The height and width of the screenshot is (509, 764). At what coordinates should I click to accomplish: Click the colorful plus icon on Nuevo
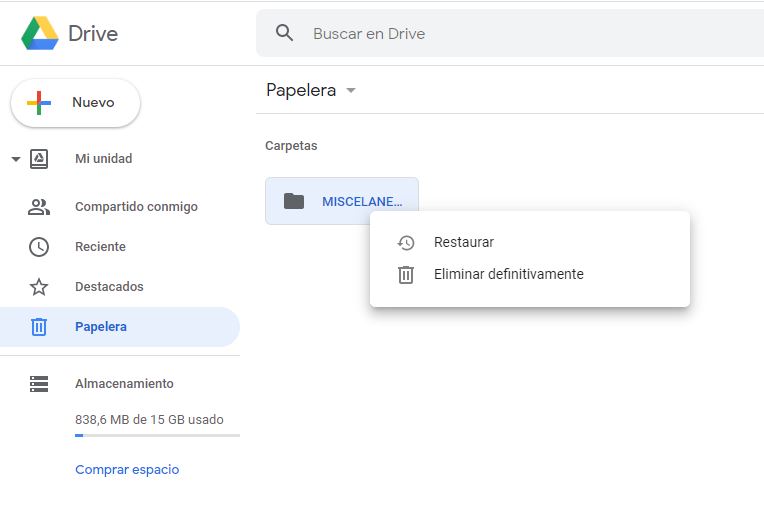point(39,103)
